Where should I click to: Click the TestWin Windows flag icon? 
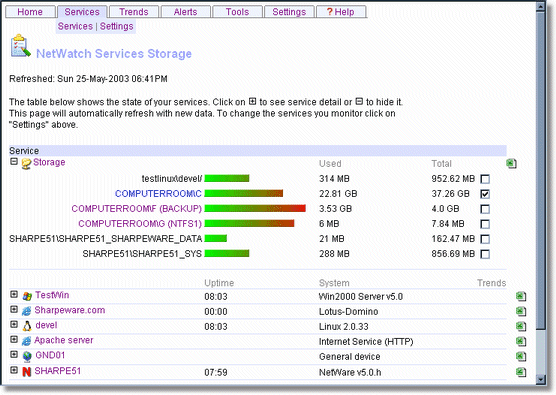[27, 296]
